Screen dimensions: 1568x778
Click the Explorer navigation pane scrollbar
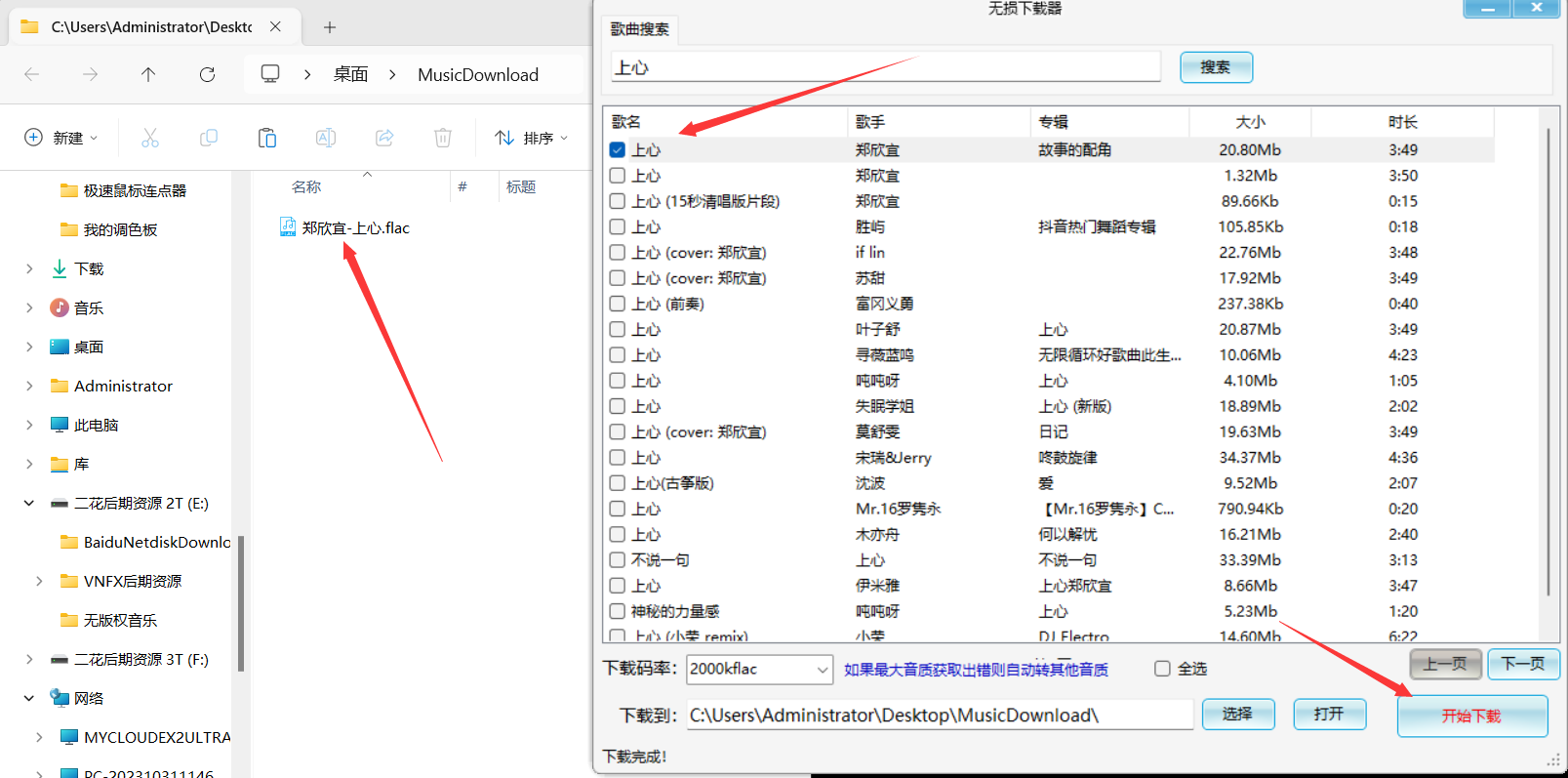240,603
